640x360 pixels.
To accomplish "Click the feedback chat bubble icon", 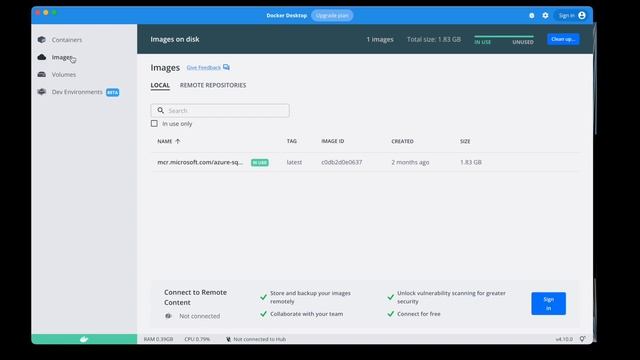I will click(x=226, y=67).
